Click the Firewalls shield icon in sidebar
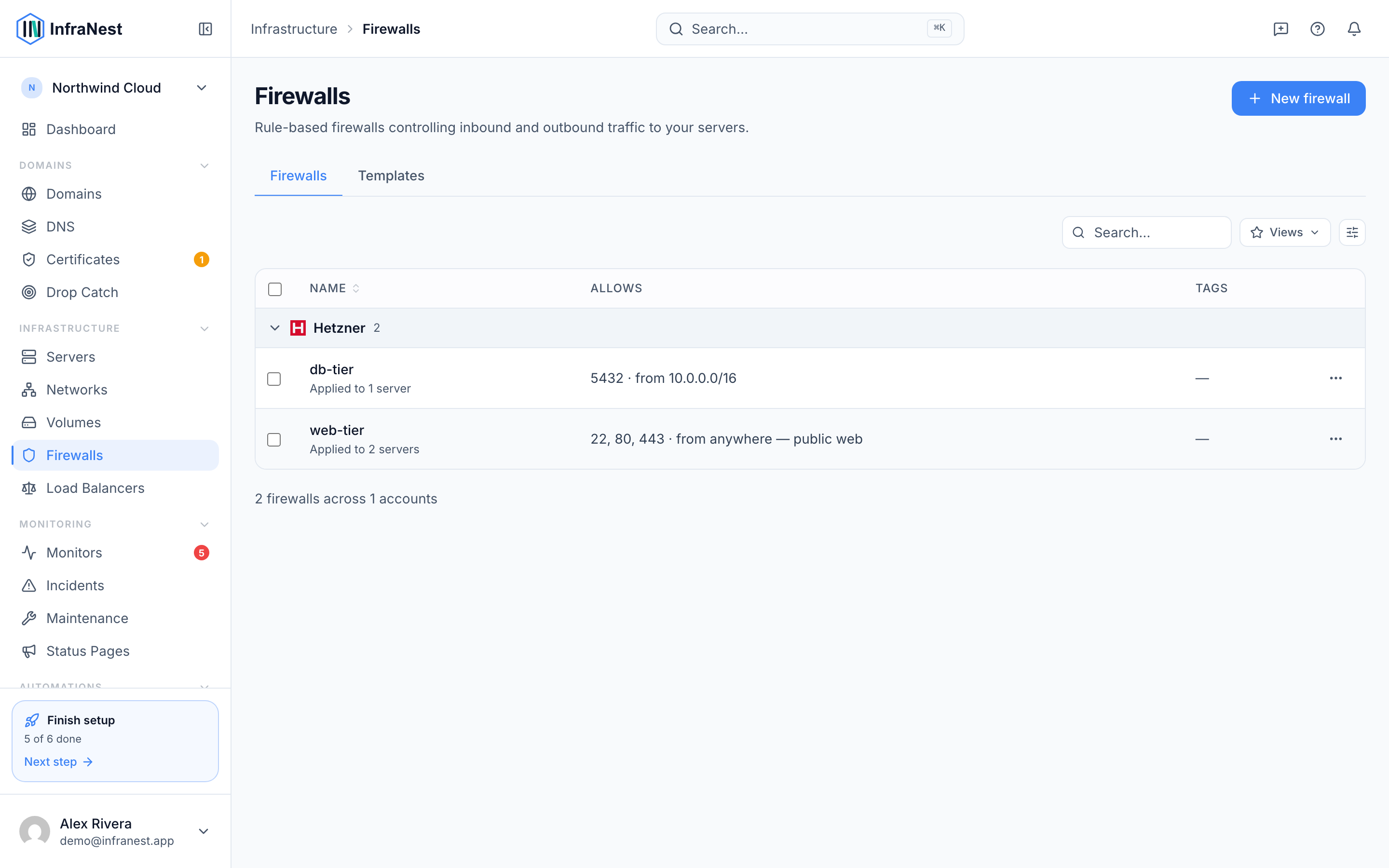1389x868 pixels. [29, 455]
